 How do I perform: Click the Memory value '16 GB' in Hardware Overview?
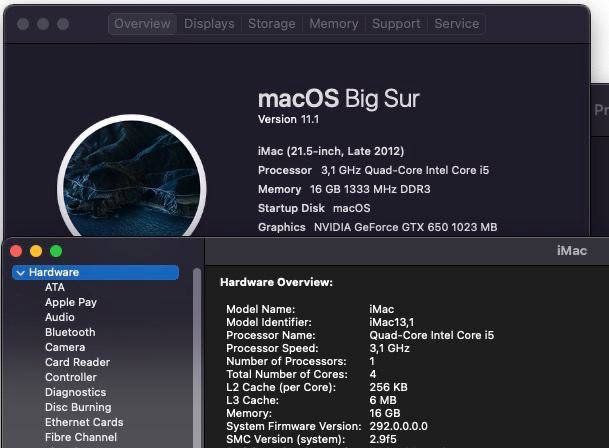(385, 413)
